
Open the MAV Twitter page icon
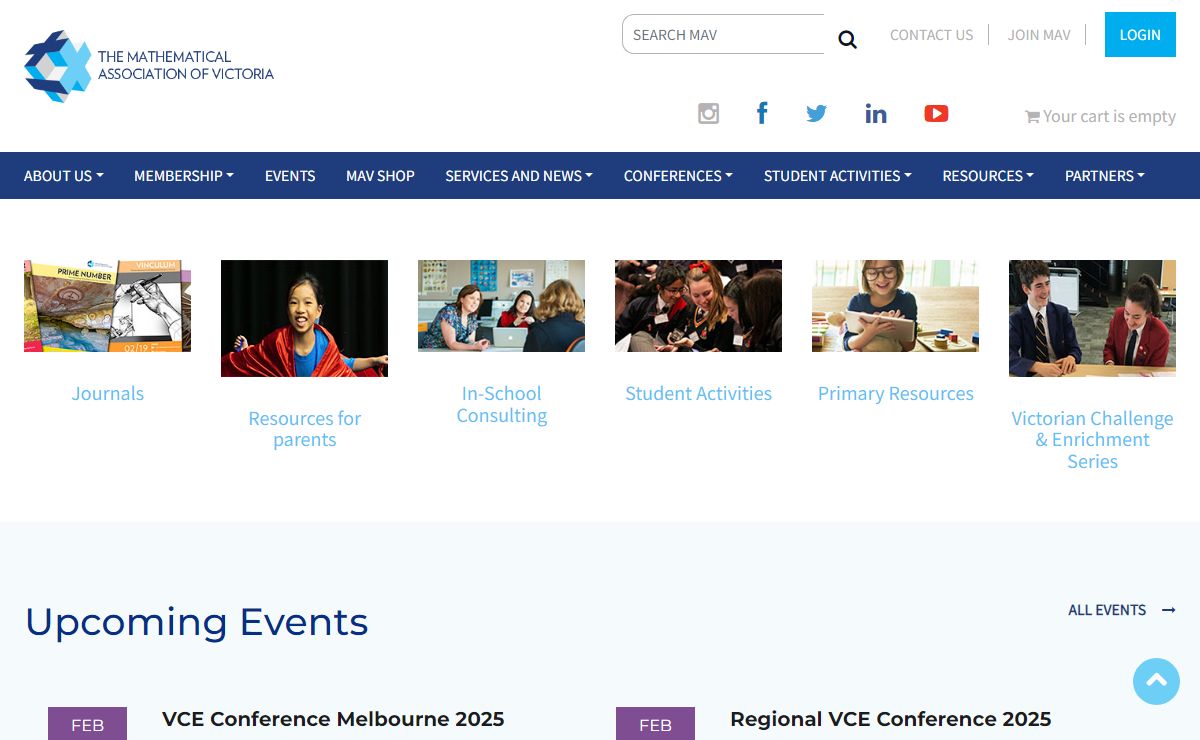(x=817, y=114)
